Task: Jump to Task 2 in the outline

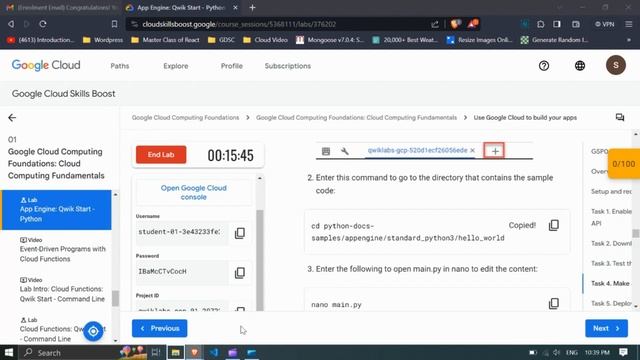Action: 611,243
